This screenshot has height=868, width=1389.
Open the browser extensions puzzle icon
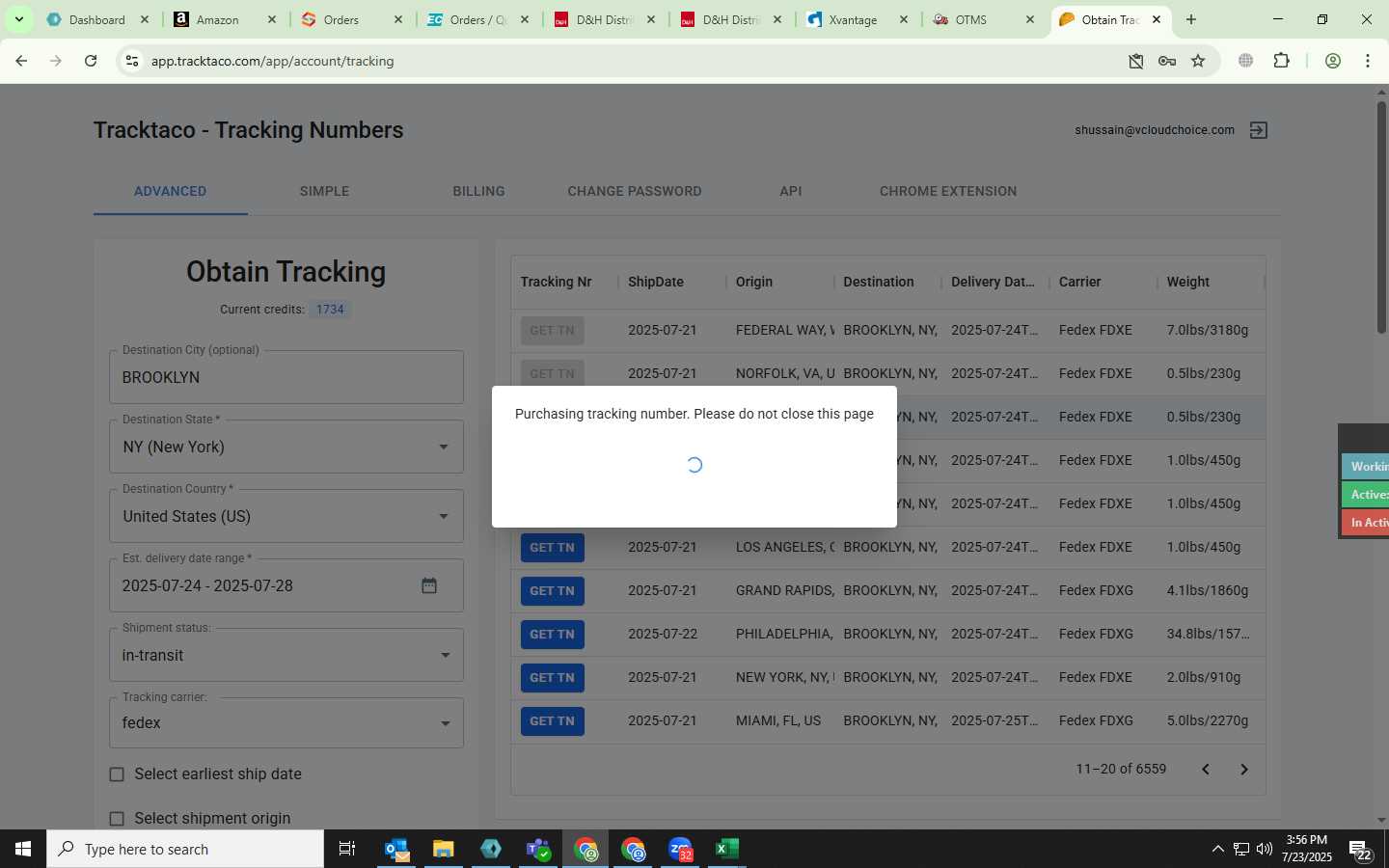(x=1281, y=61)
